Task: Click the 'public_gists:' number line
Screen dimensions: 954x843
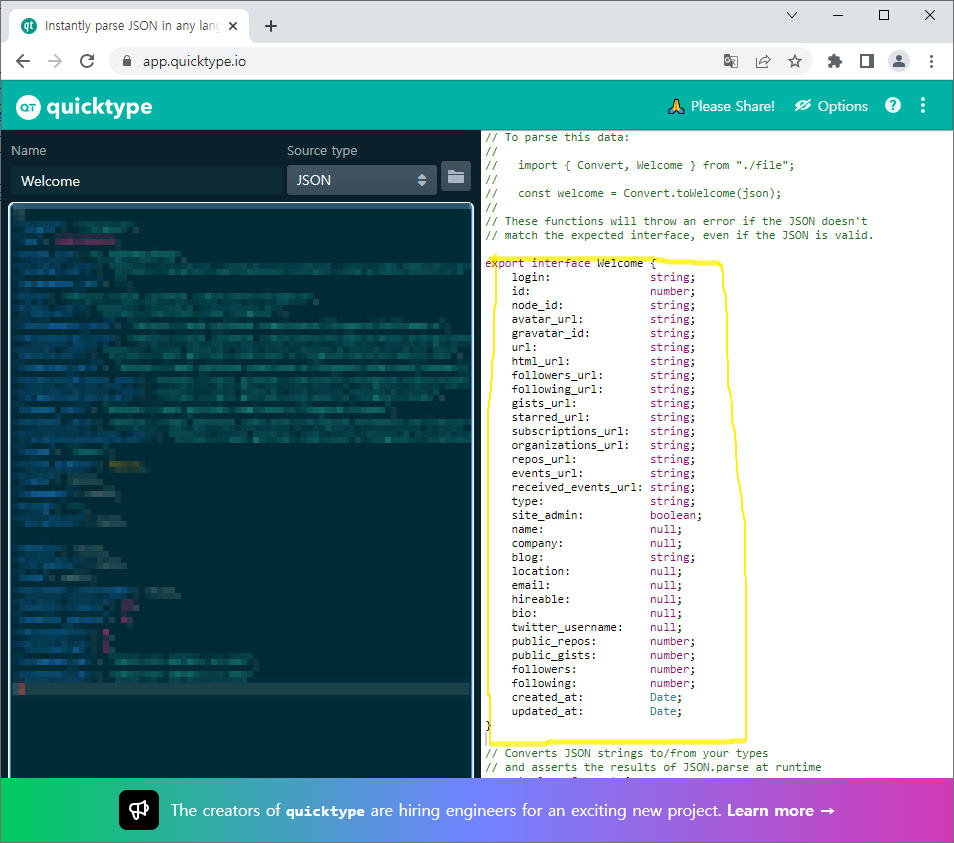Action: coord(603,655)
